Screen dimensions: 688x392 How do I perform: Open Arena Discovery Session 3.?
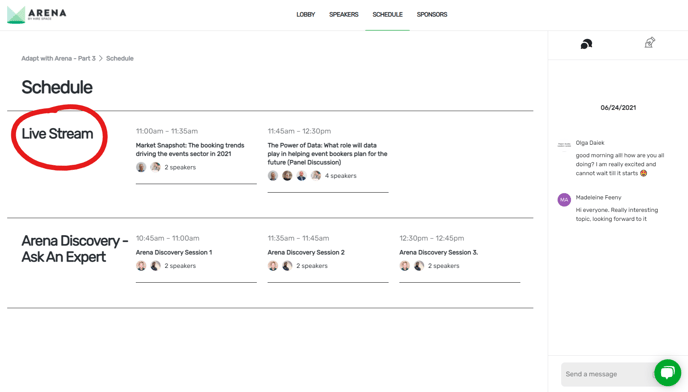(x=438, y=252)
